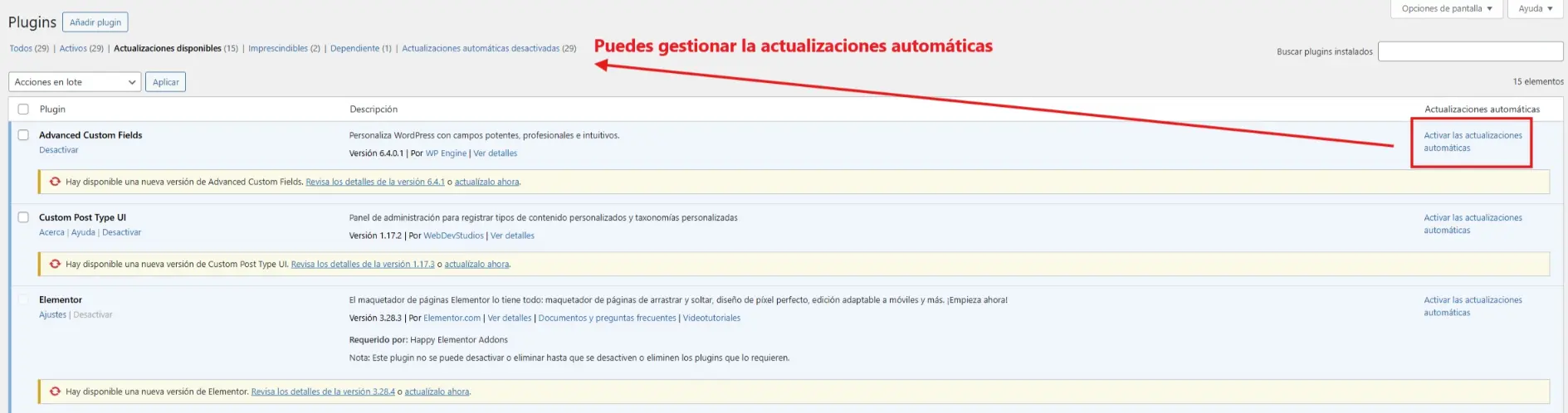
Task: Deactivate Advanced Custom Fields plugin
Action: pos(58,150)
